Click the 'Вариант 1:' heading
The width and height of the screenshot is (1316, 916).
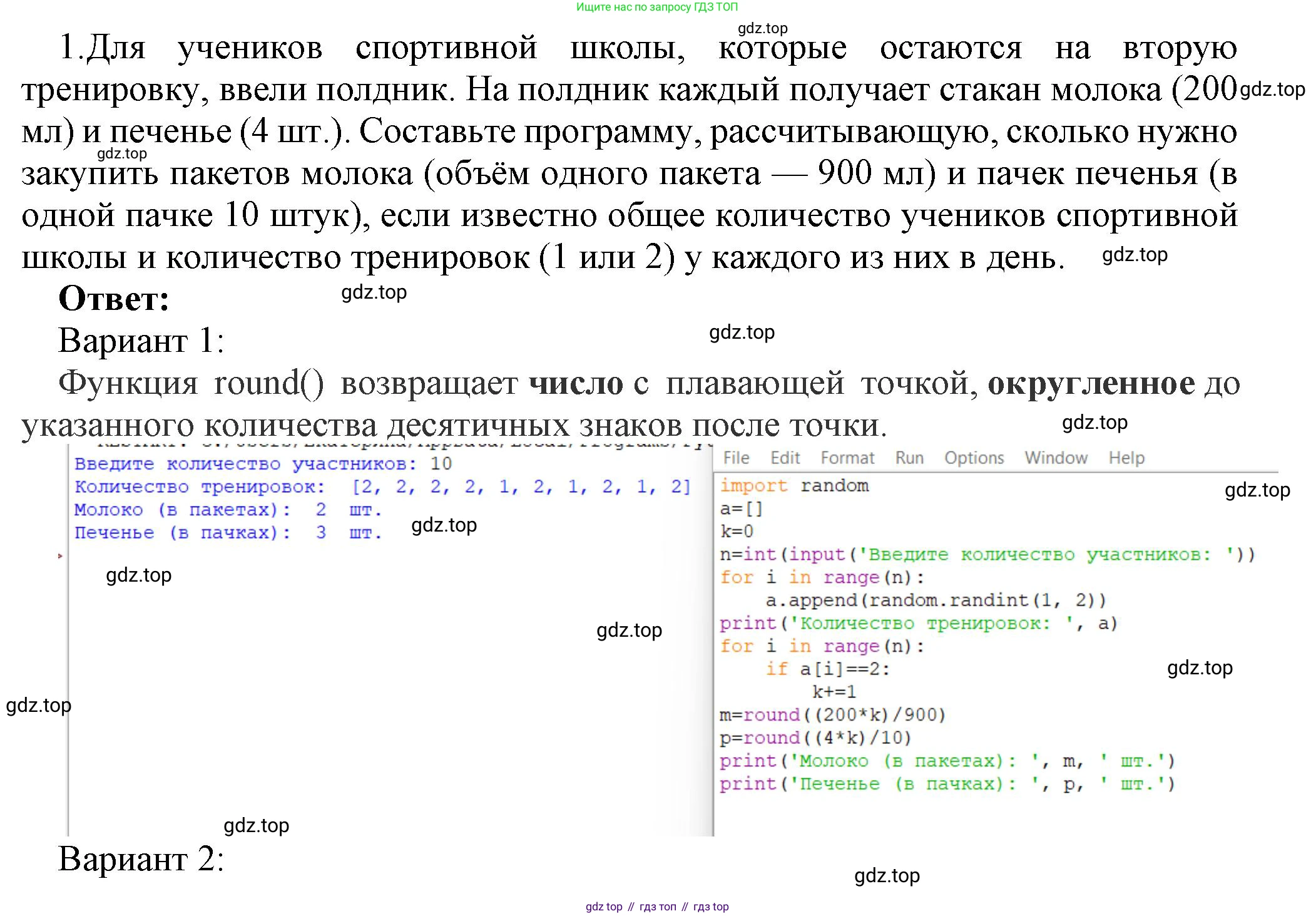tap(141, 341)
